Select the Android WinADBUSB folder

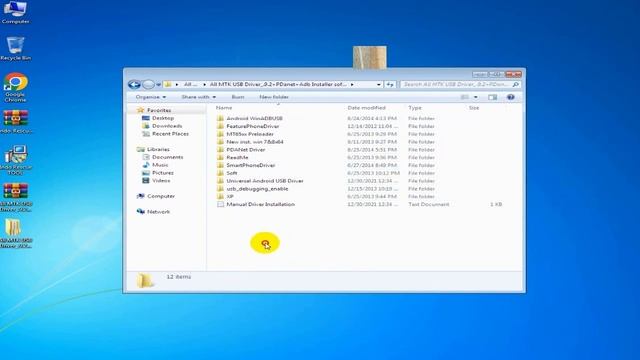(254, 118)
